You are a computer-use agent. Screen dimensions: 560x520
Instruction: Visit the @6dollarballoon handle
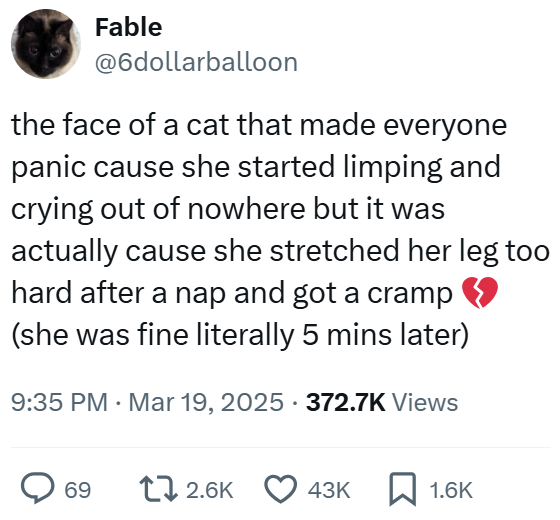[x=196, y=62]
